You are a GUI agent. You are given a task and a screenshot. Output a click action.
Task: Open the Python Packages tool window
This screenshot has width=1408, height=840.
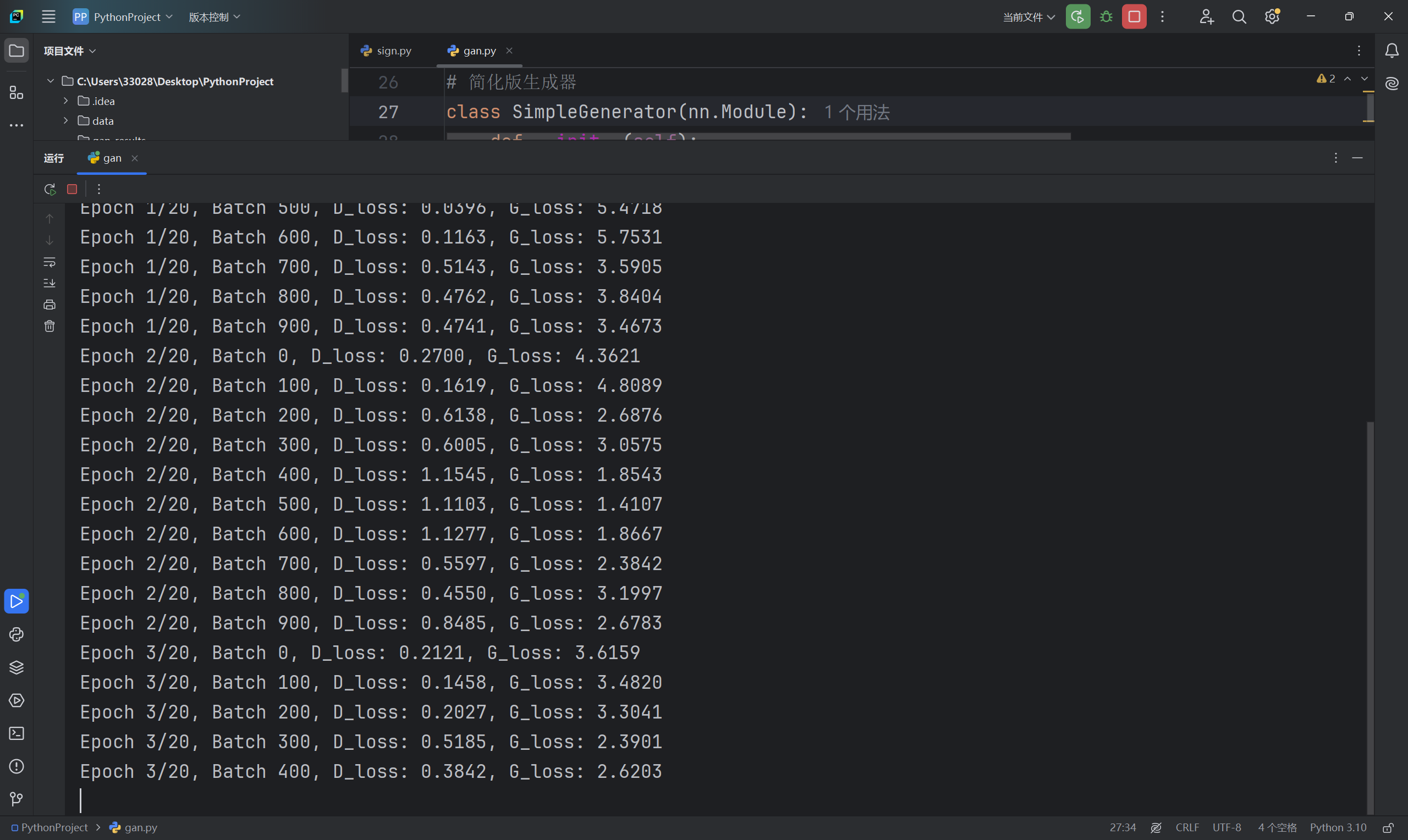(x=16, y=667)
